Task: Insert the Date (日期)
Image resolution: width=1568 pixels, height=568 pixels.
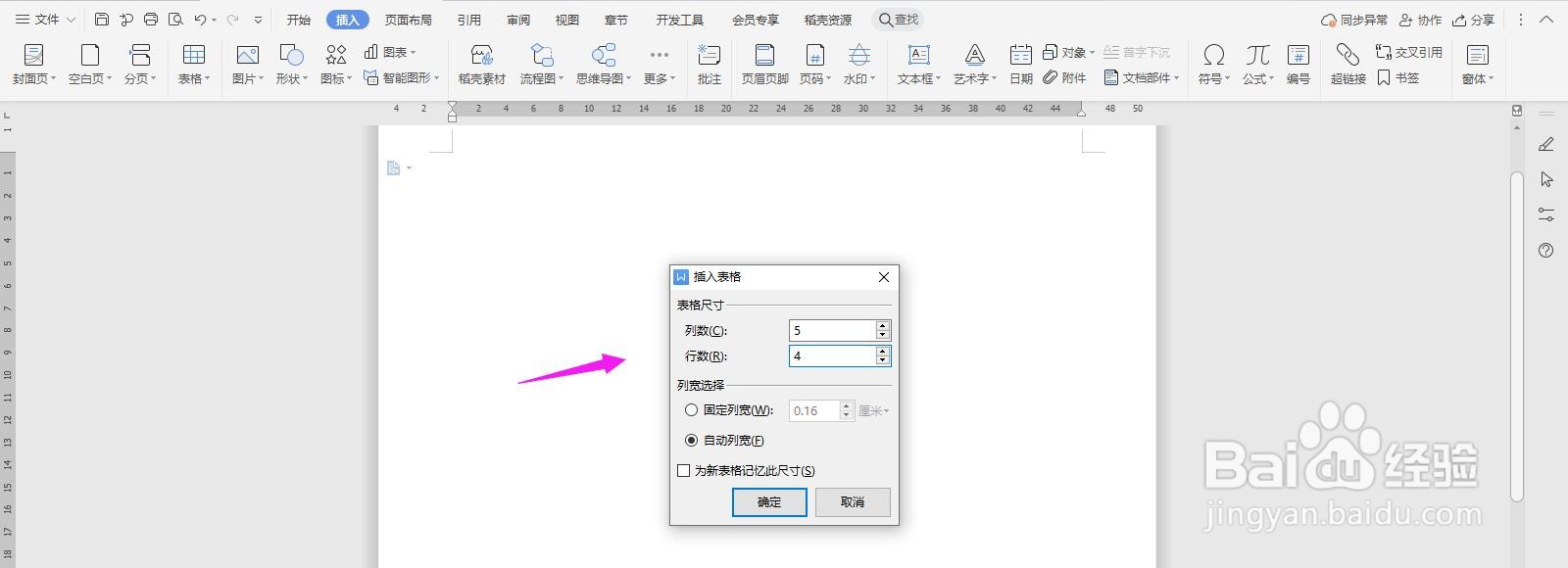Action: (x=1020, y=65)
